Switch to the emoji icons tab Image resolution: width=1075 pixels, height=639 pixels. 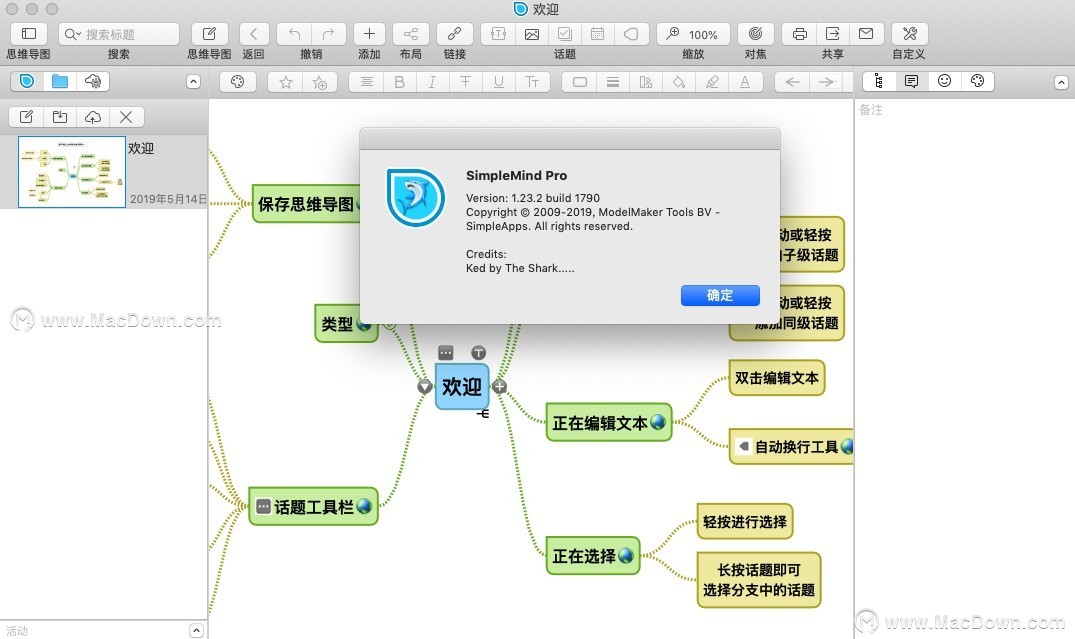(x=945, y=82)
